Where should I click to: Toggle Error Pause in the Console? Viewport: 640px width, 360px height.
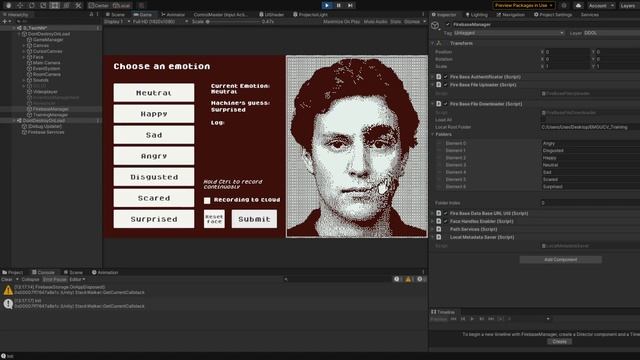click(x=55, y=280)
